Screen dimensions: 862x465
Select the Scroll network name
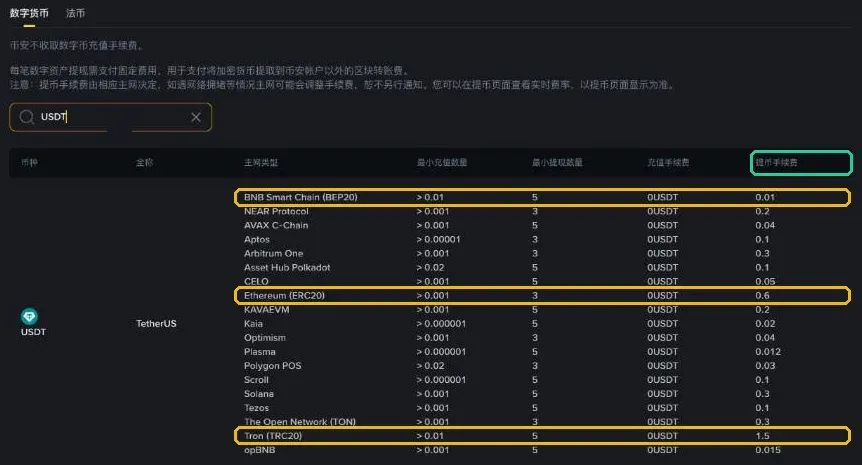tap(256, 380)
